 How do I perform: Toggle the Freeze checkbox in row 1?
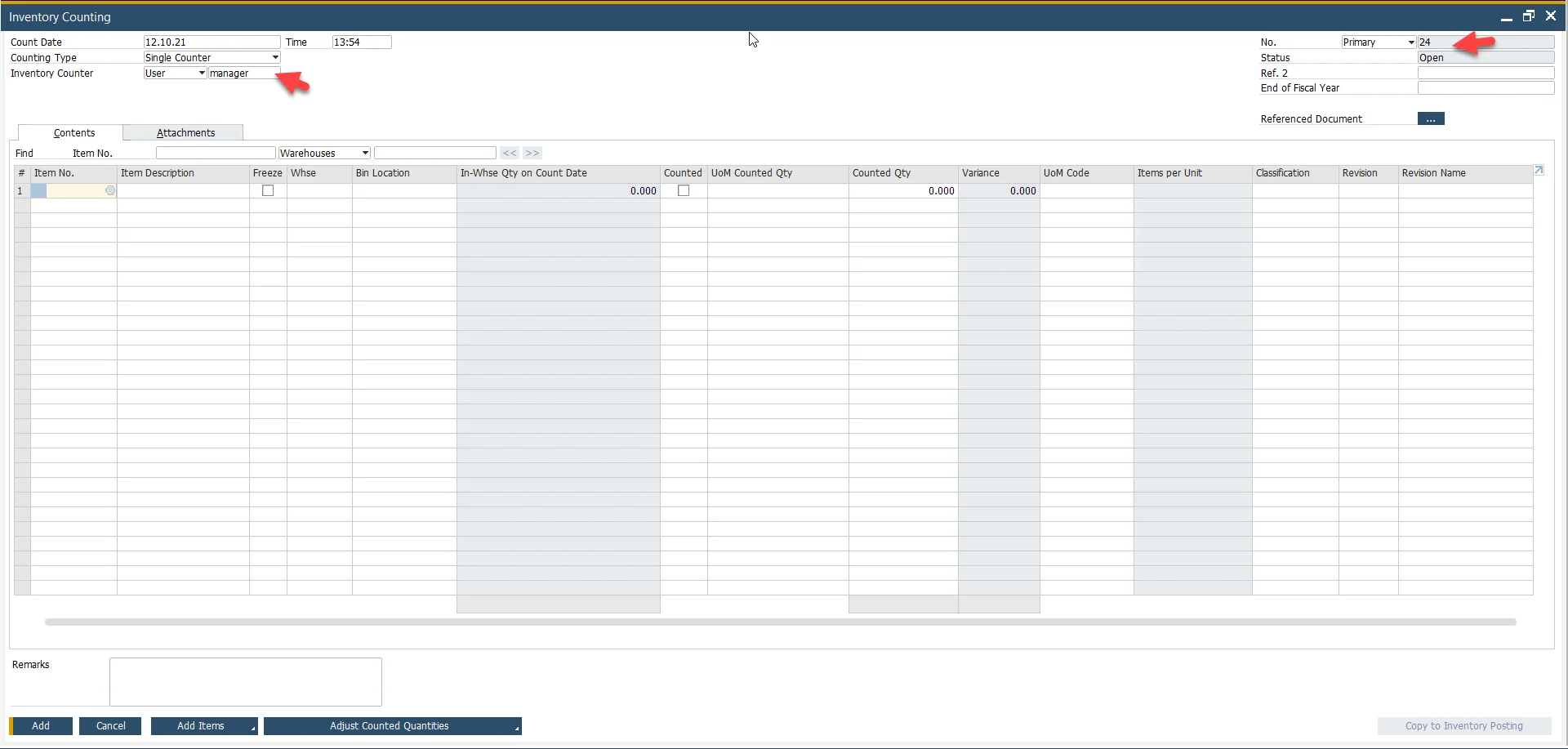[268, 191]
